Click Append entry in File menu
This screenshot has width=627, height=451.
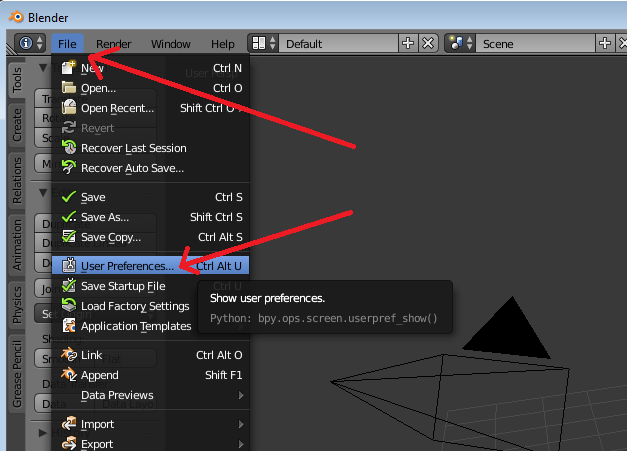pyautogui.click(x=151, y=375)
